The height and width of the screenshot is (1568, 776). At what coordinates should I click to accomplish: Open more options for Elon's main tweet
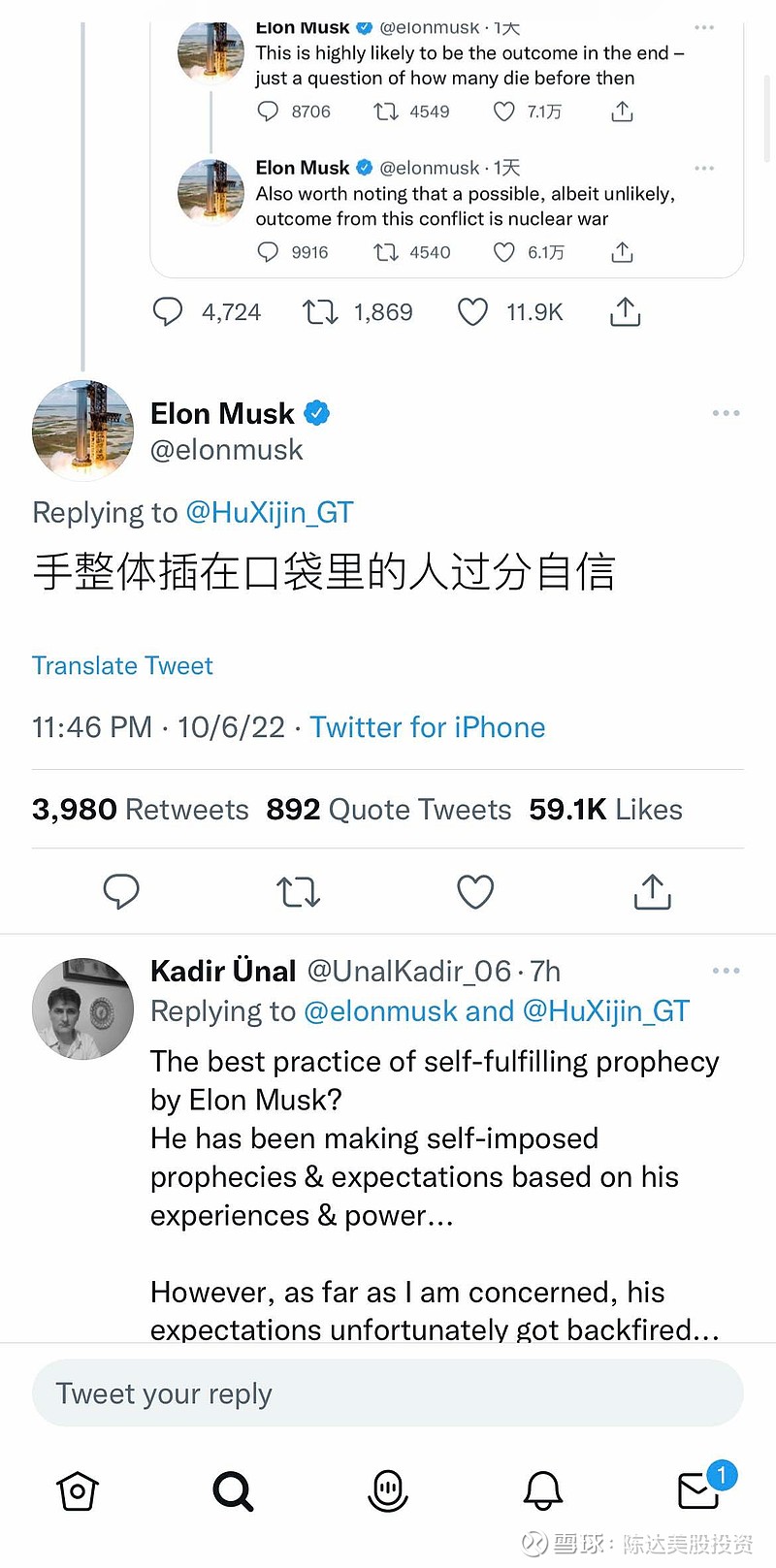pos(726,413)
